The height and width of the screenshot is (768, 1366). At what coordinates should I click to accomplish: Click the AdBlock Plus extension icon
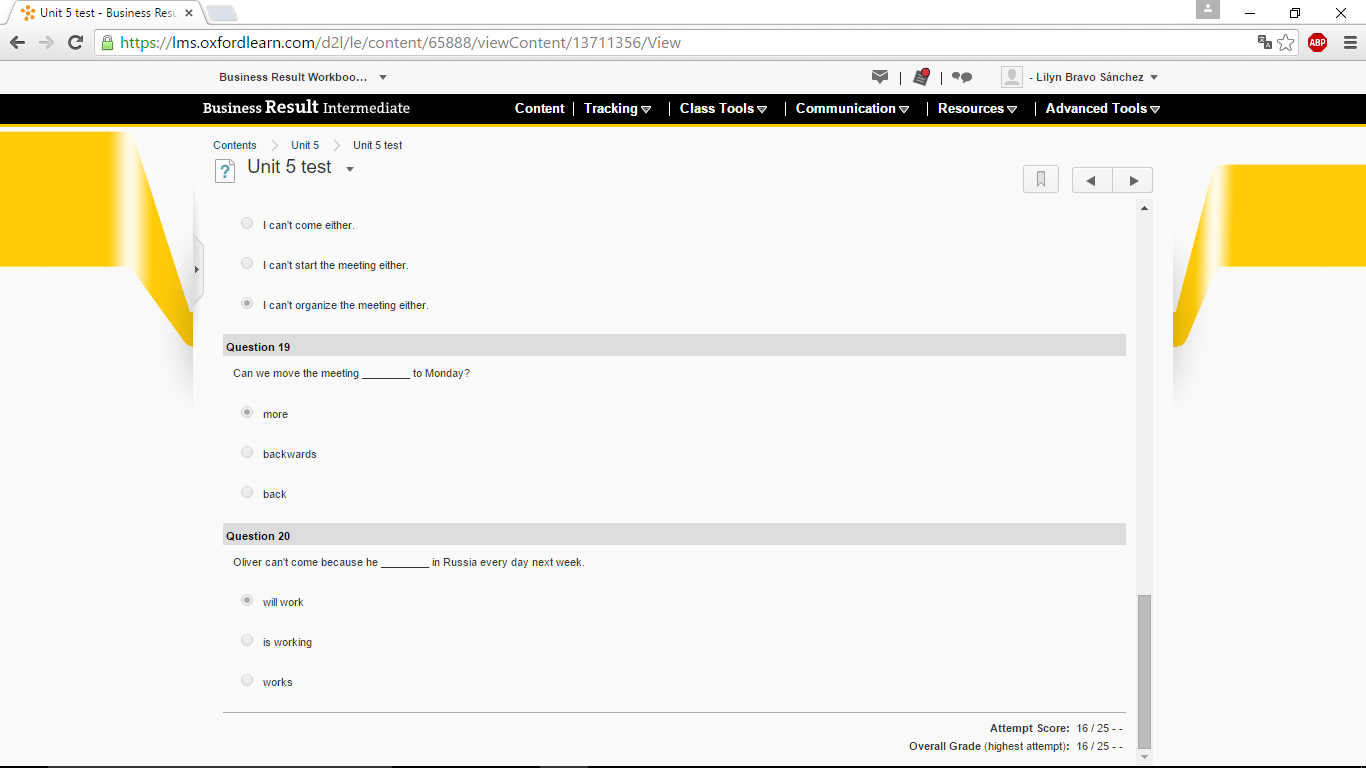click(x=1317, y=42)
